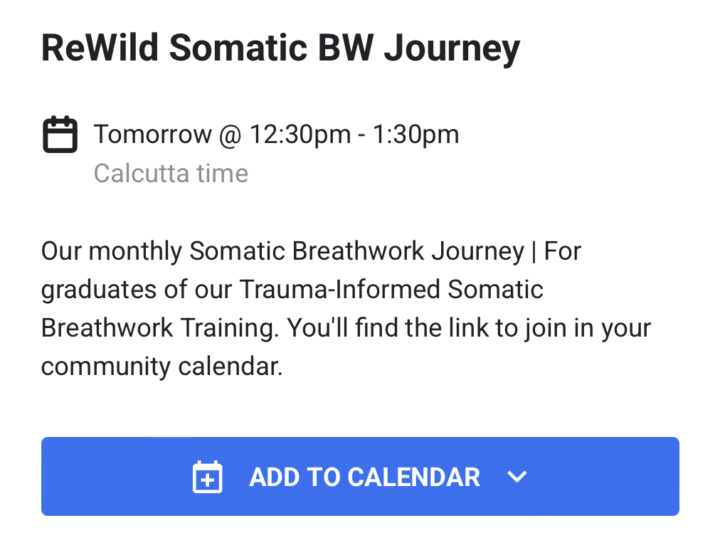Click the community calendar text in the description
The height and width of the screenshot is (538, 720).
162,367
